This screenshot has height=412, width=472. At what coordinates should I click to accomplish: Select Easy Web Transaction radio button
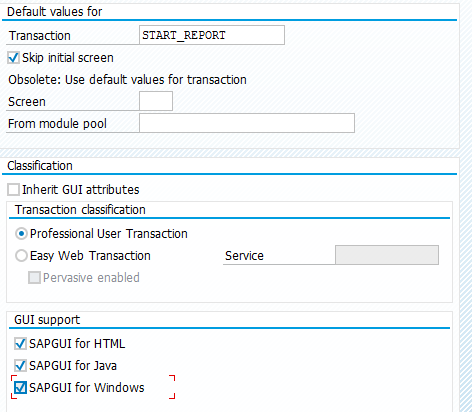[21, 256]
